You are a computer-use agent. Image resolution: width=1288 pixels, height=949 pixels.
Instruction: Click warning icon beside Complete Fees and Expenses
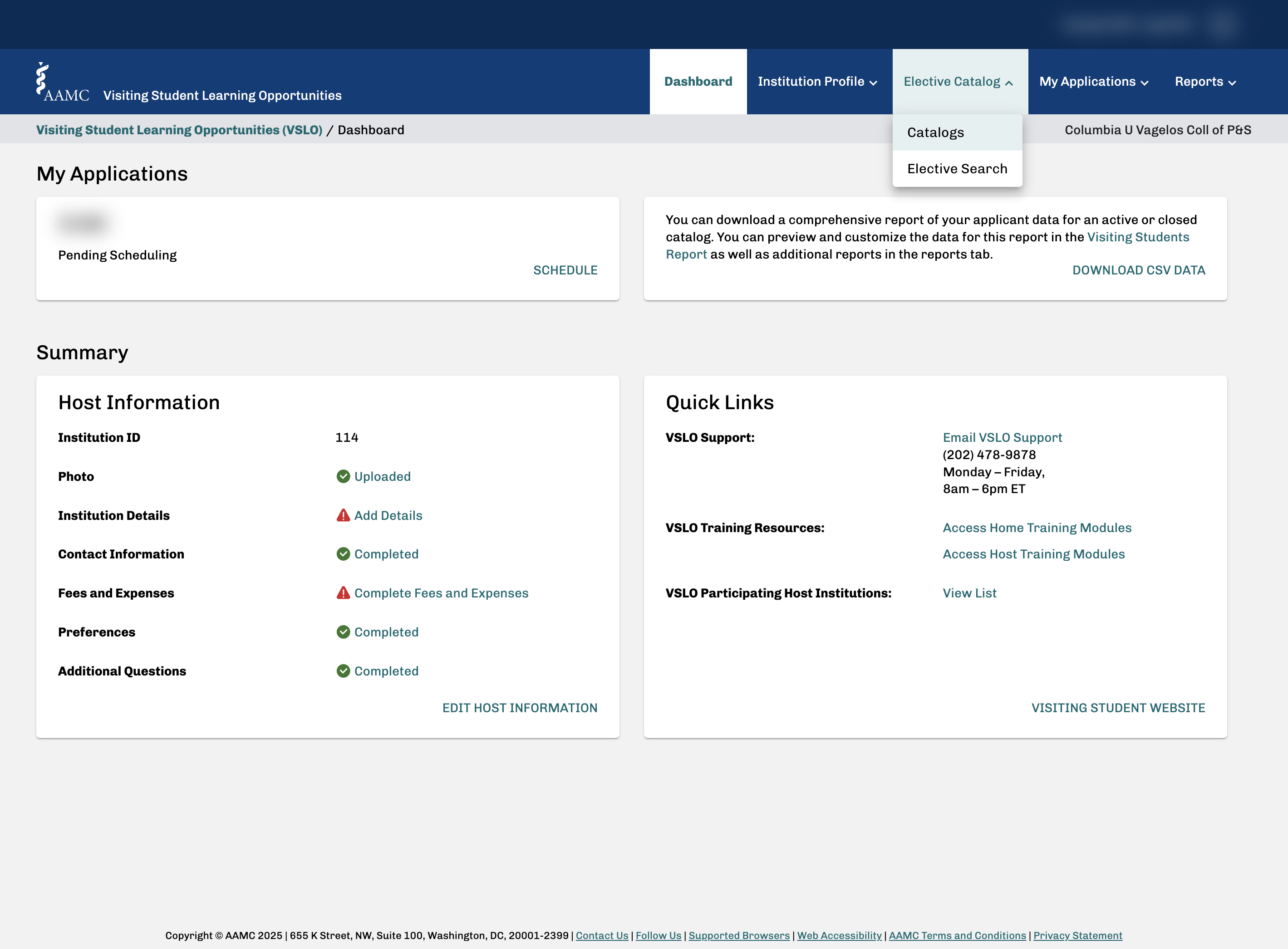tap(343, 593)
